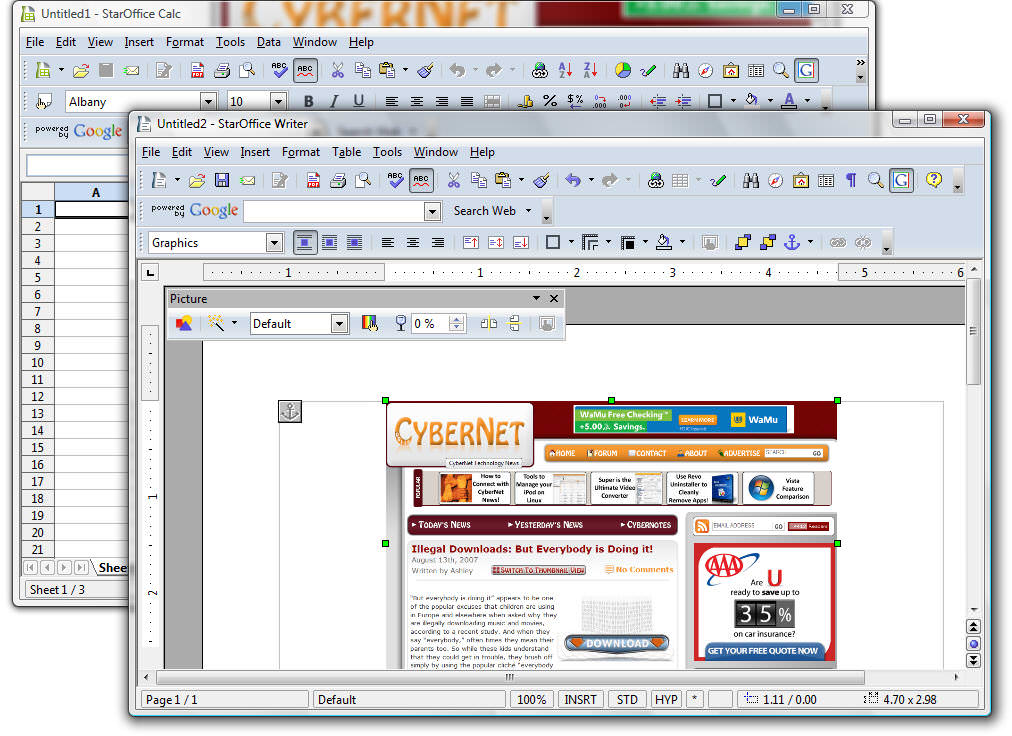
Task: Open the Albany font name dropdown in Calc
Action: (x=208, y=101)
